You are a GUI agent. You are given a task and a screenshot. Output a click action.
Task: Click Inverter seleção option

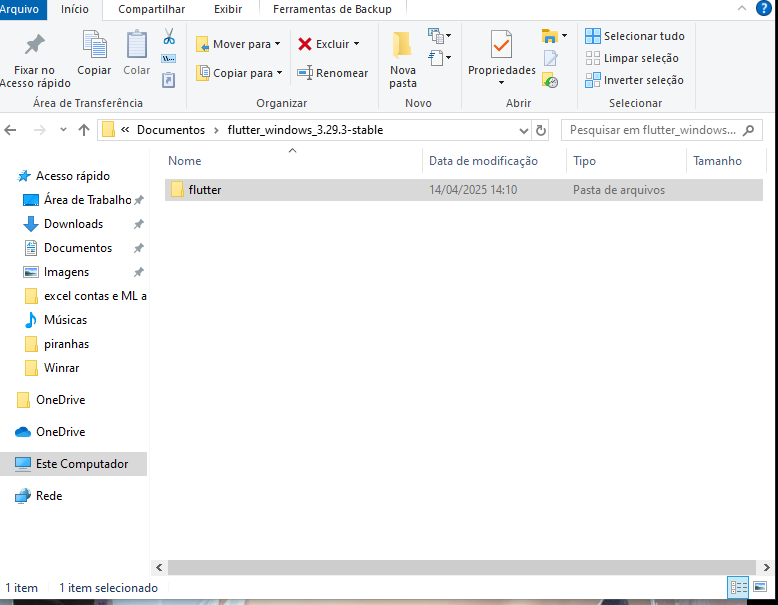tap(634, 80)
